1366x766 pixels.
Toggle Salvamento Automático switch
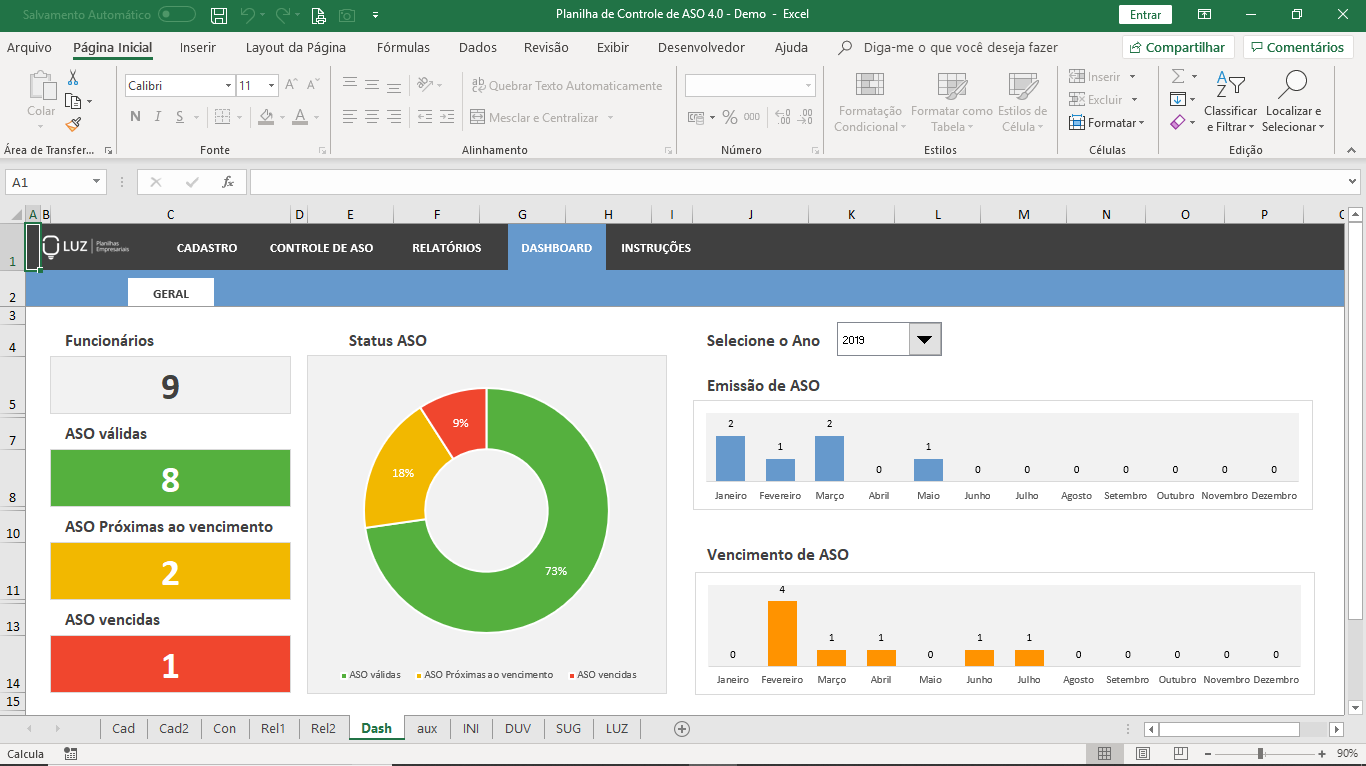(177, 15)
